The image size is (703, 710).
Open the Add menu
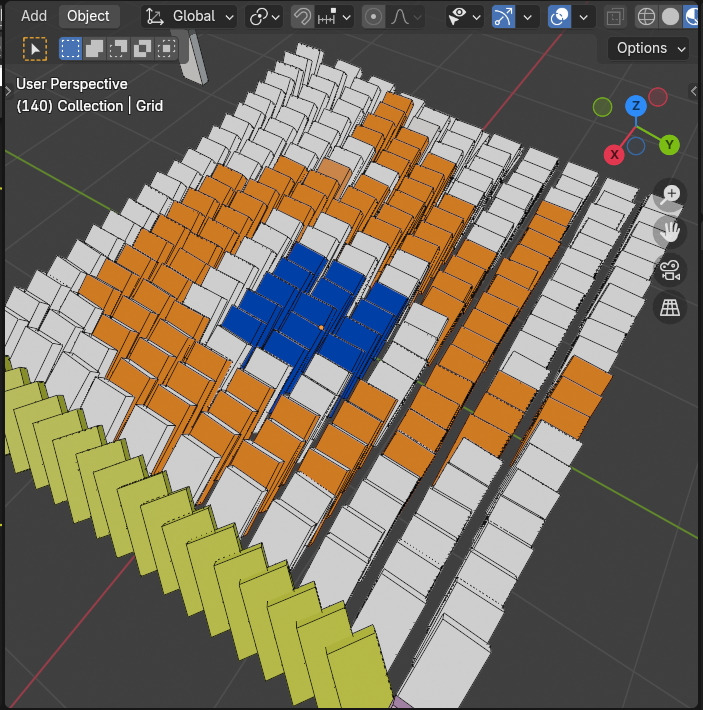coord(33,16)
